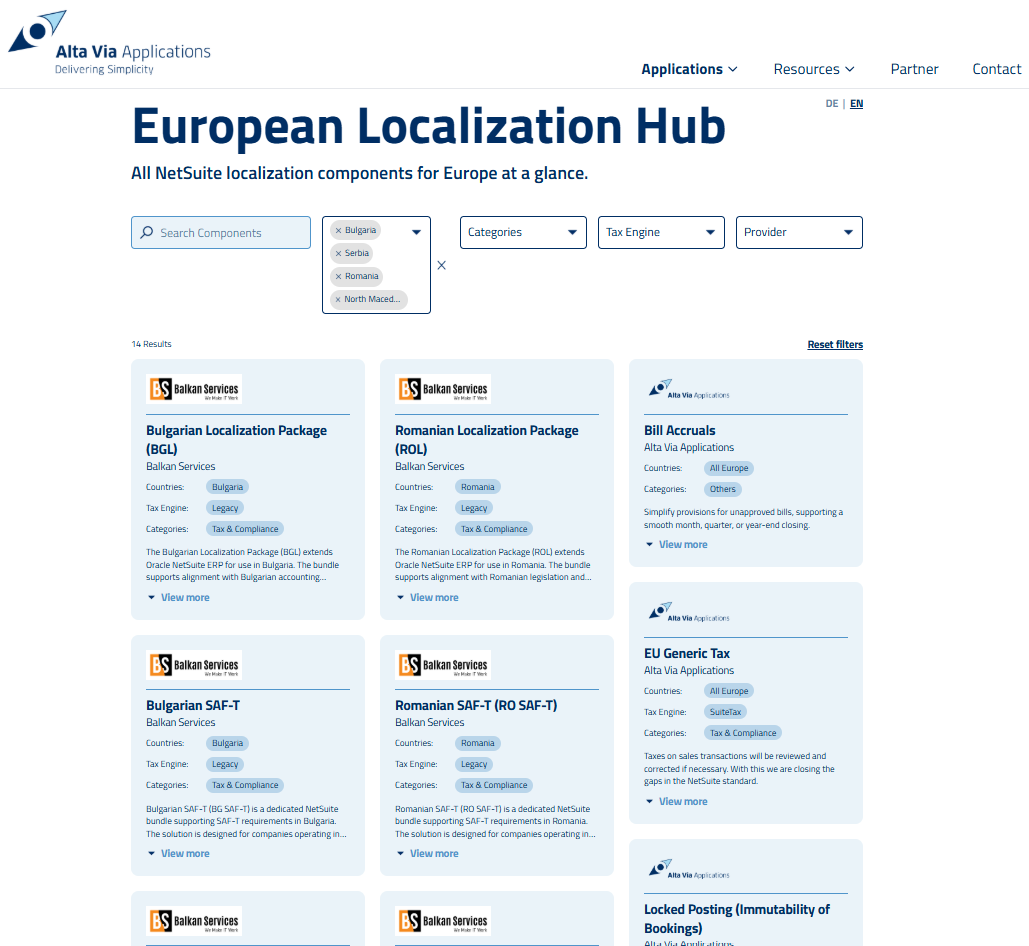Remove the Romania country filter chip
Screen dimensions: 1029x946
coord(339,276)
